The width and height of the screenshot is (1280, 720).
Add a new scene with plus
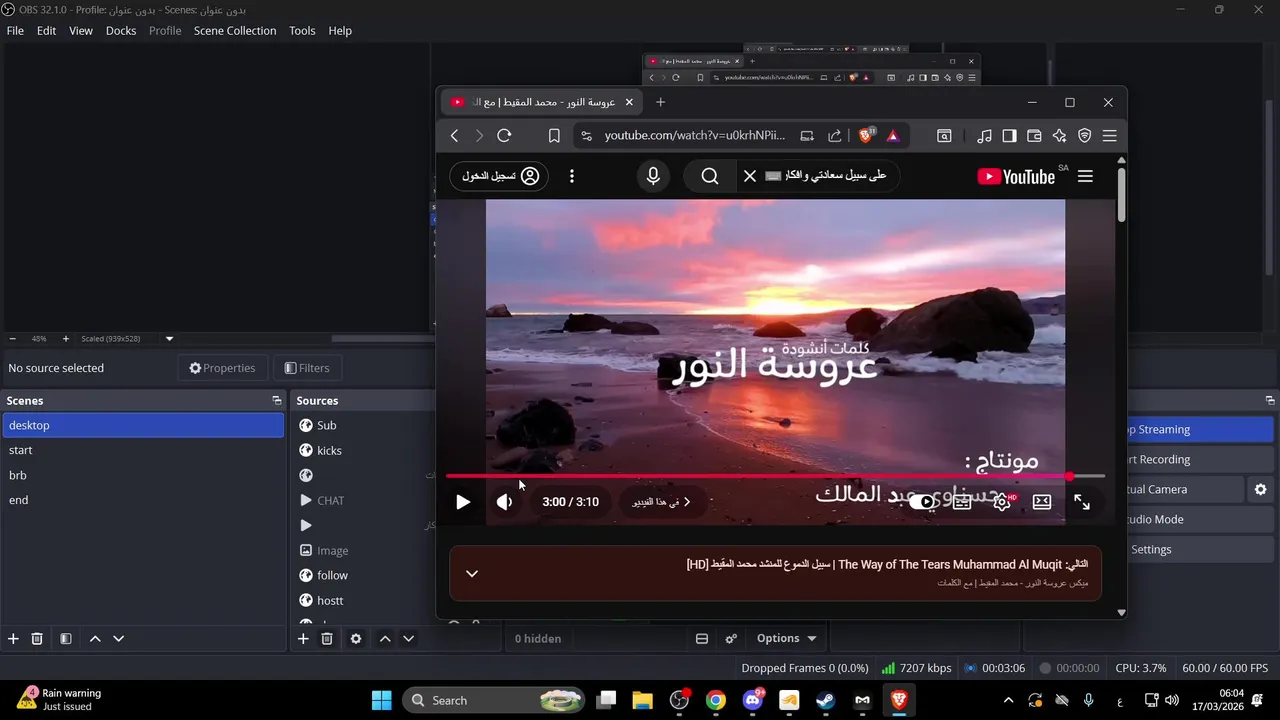[x=13, y=638]
